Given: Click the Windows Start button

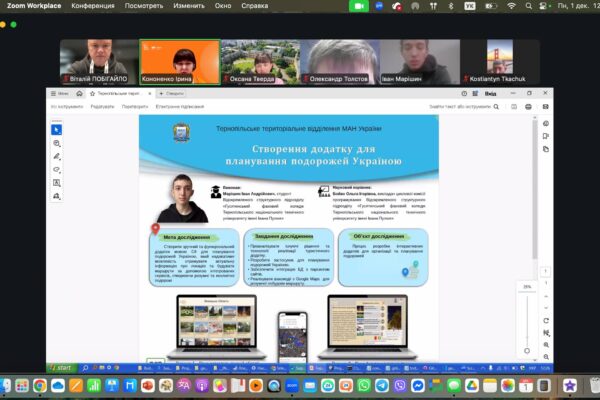Looking at the screenshot, I should coord(61,367).
